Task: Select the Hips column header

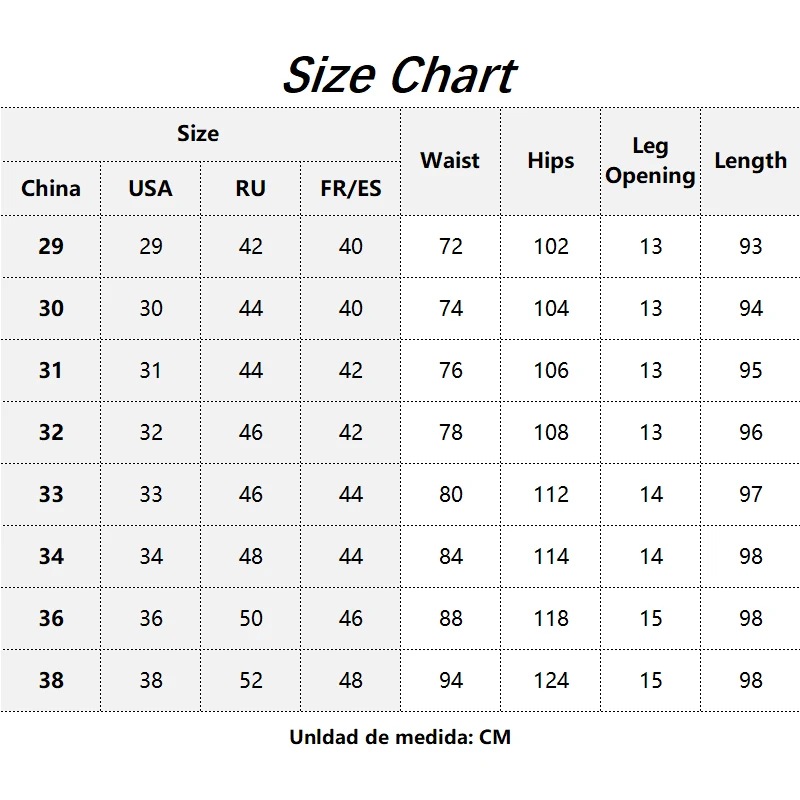Action: (x=550, y=160)
